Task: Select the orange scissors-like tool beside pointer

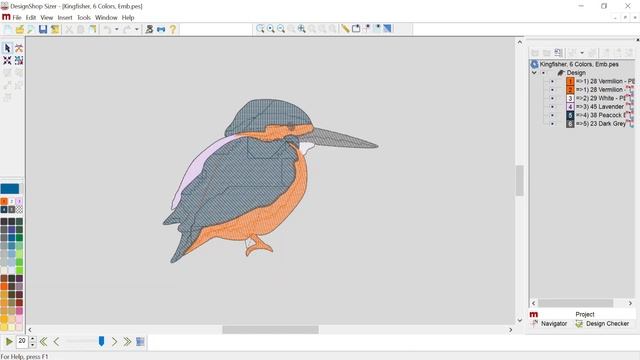Action: [x=19, y=48]
